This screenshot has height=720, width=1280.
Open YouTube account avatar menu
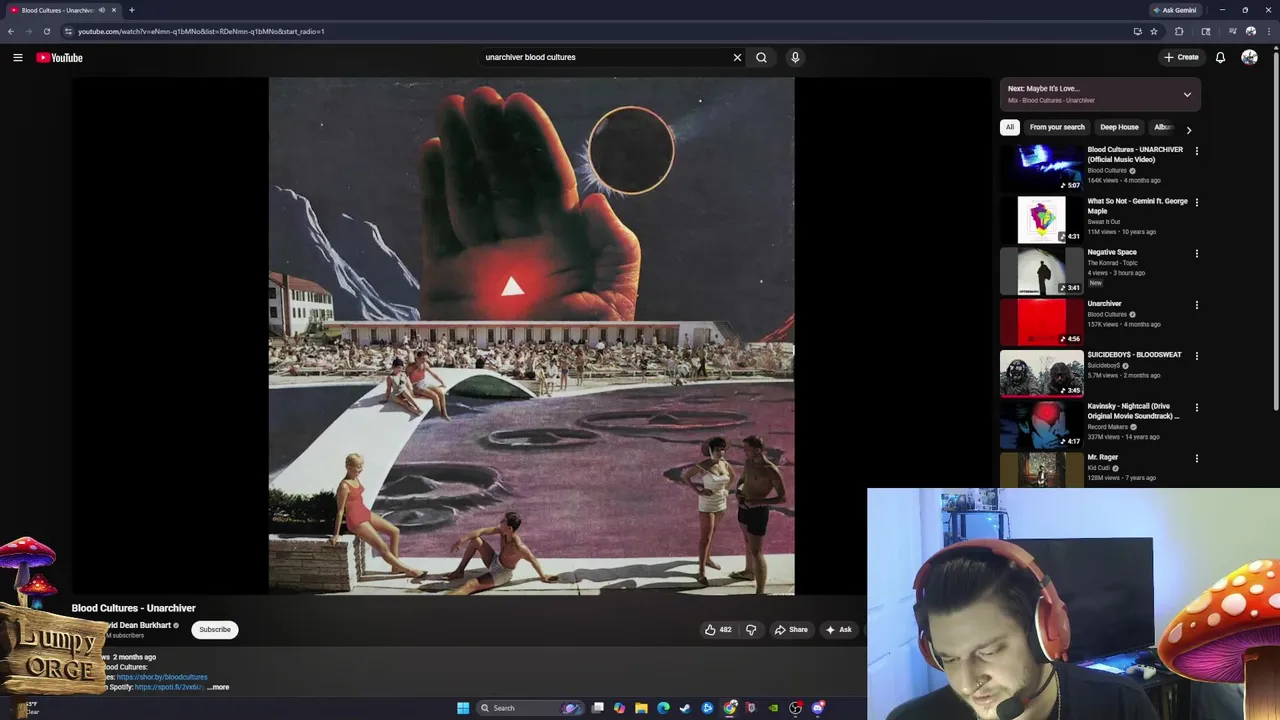point(1249,57)
